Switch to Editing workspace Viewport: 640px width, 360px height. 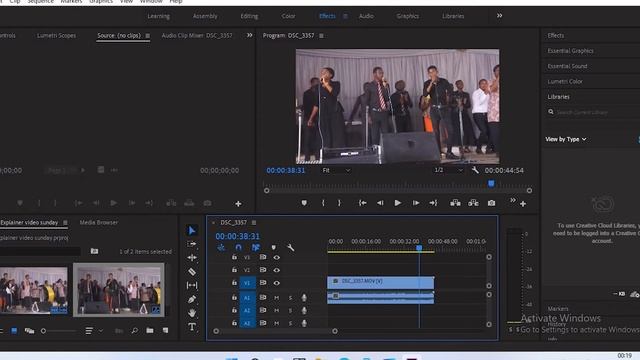point(249,16)
